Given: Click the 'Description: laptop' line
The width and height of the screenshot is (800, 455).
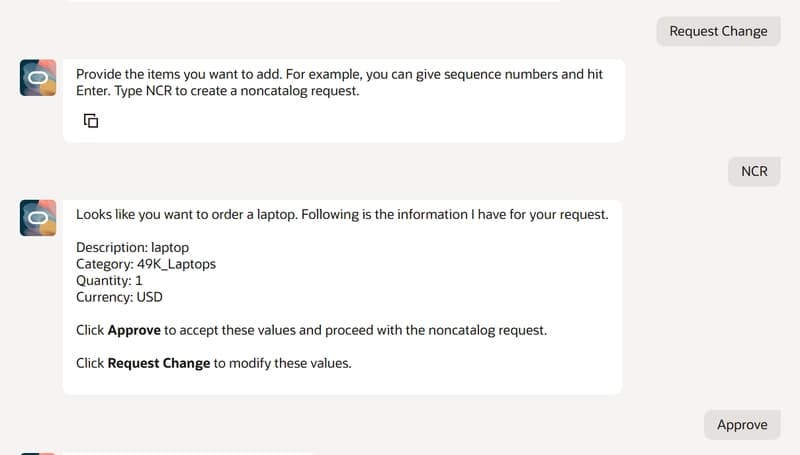Looking at the screenshot, I should (x=133, y=247).
